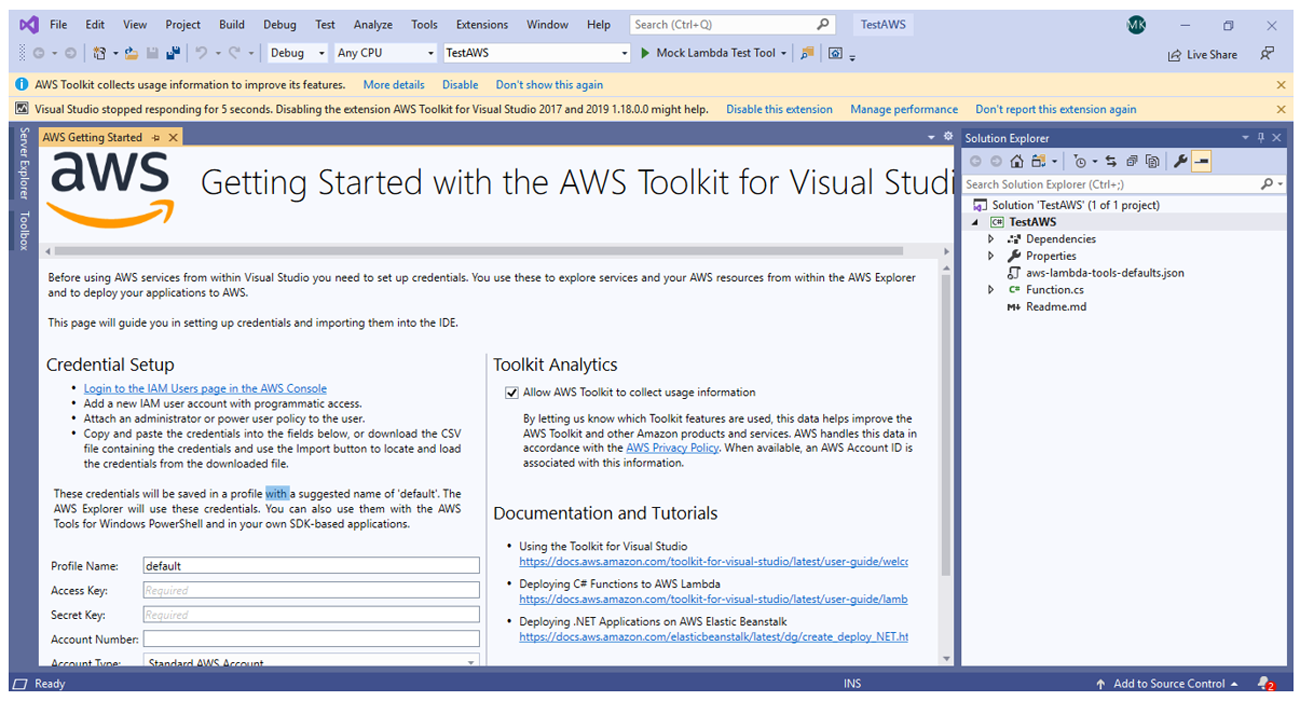
Task: Open Properties via the wrench toolbar icon
Action: (1180, 161)
